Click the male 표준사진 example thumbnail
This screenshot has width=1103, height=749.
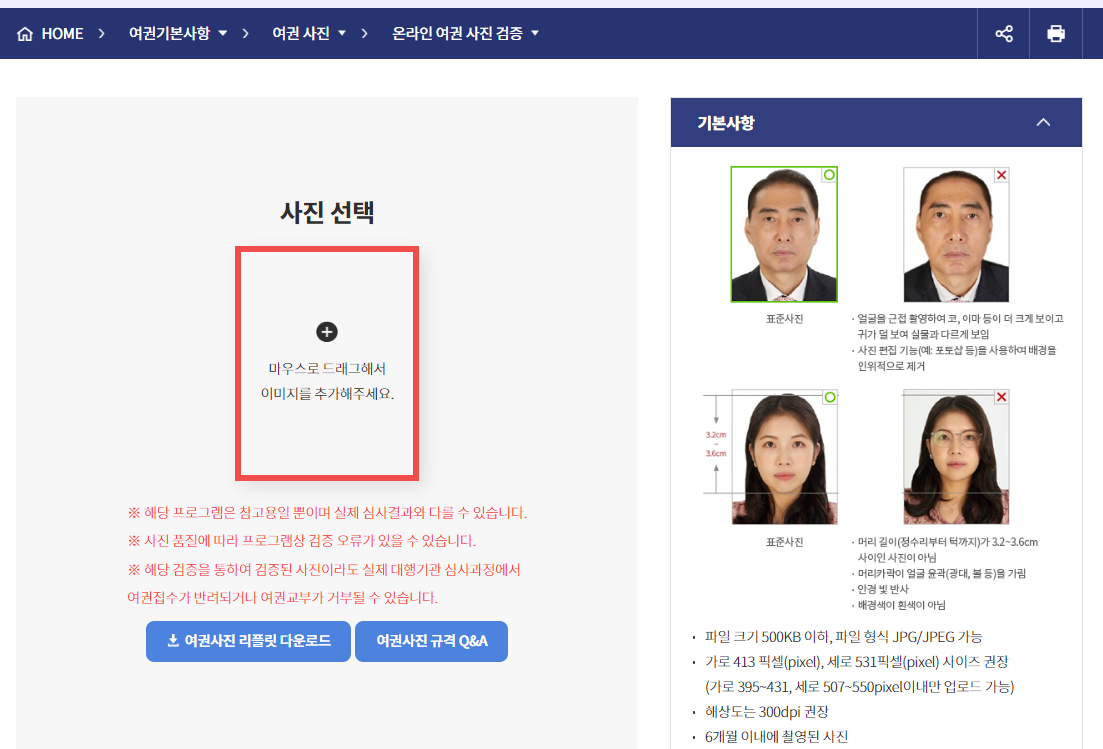click(x=784, y=234)
